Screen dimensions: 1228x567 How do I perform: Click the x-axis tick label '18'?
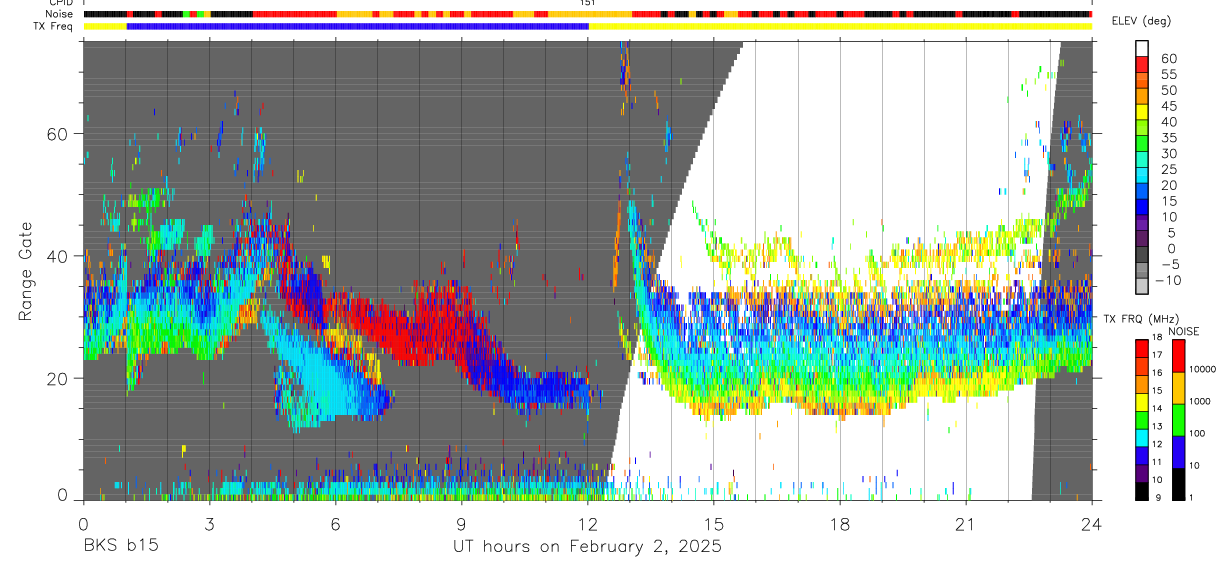pos(840,523)
